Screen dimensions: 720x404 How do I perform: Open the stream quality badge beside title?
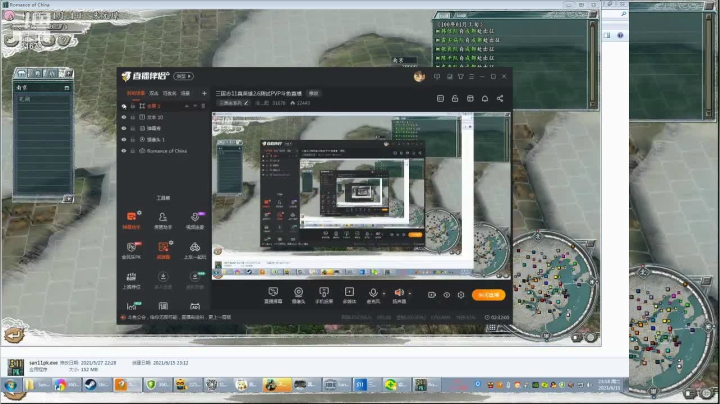[x=313, y=93]
